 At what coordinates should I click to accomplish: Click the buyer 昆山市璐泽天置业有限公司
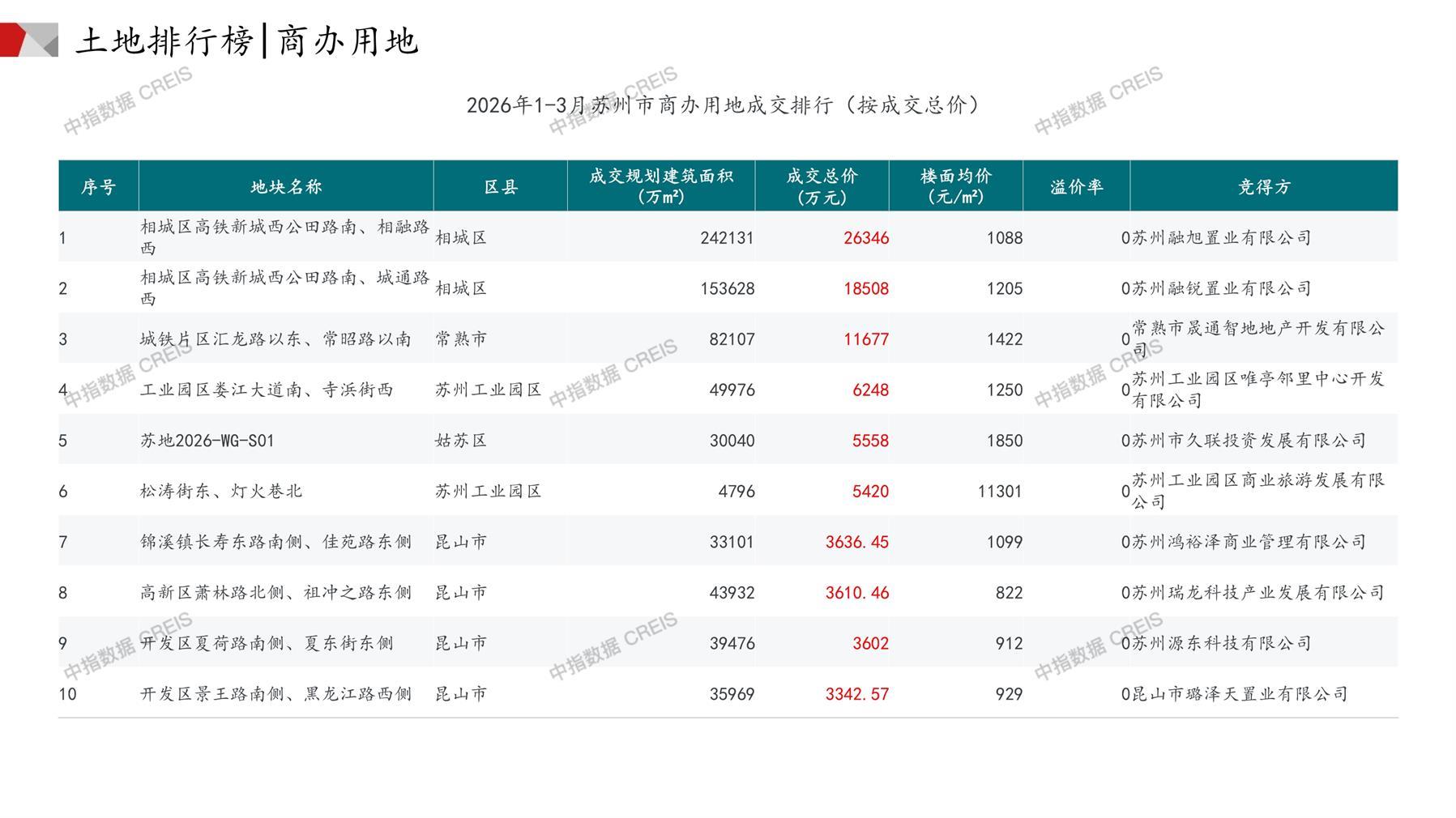coord(1239,694)
